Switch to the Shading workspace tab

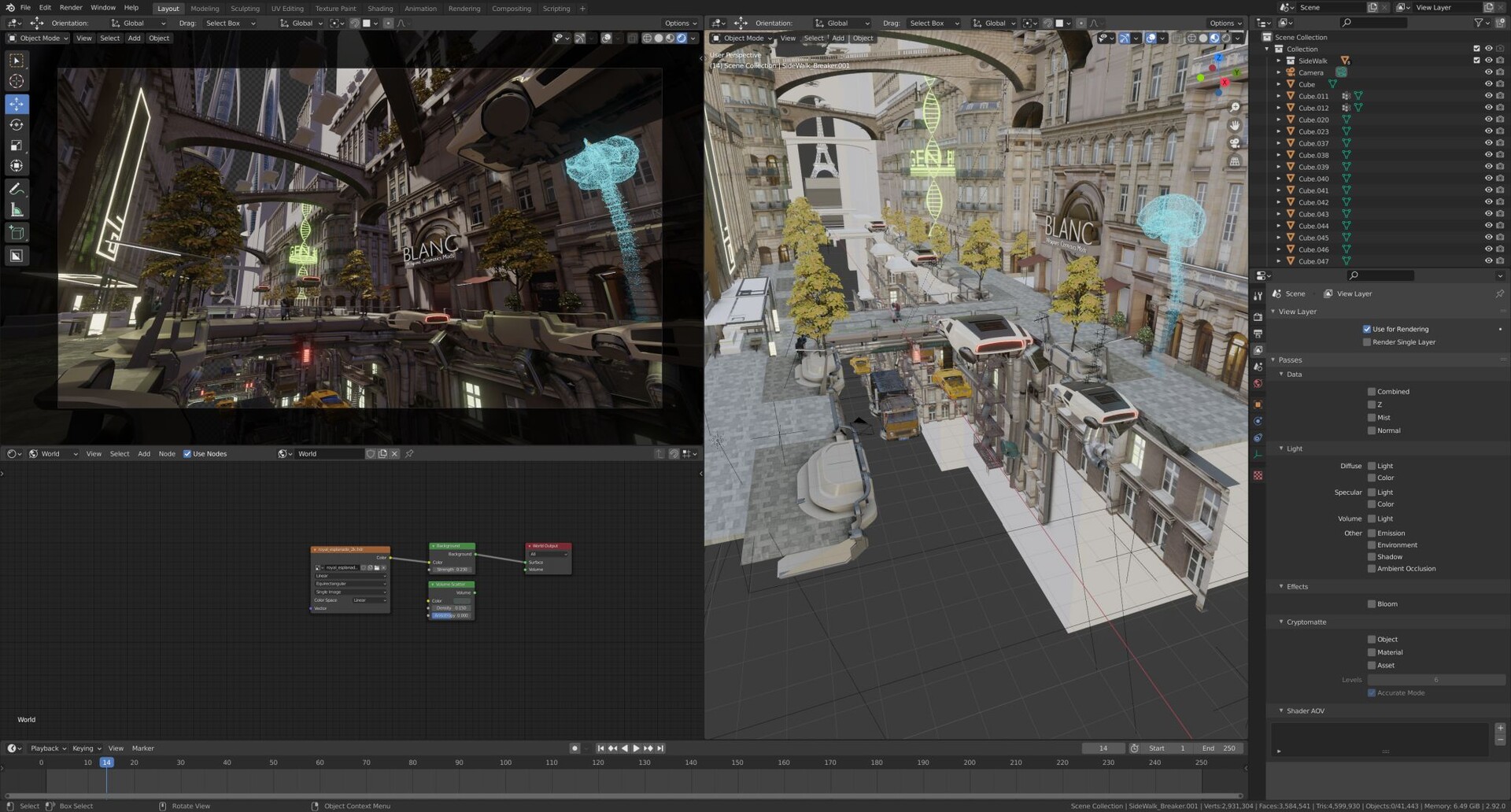click(380, 9)
